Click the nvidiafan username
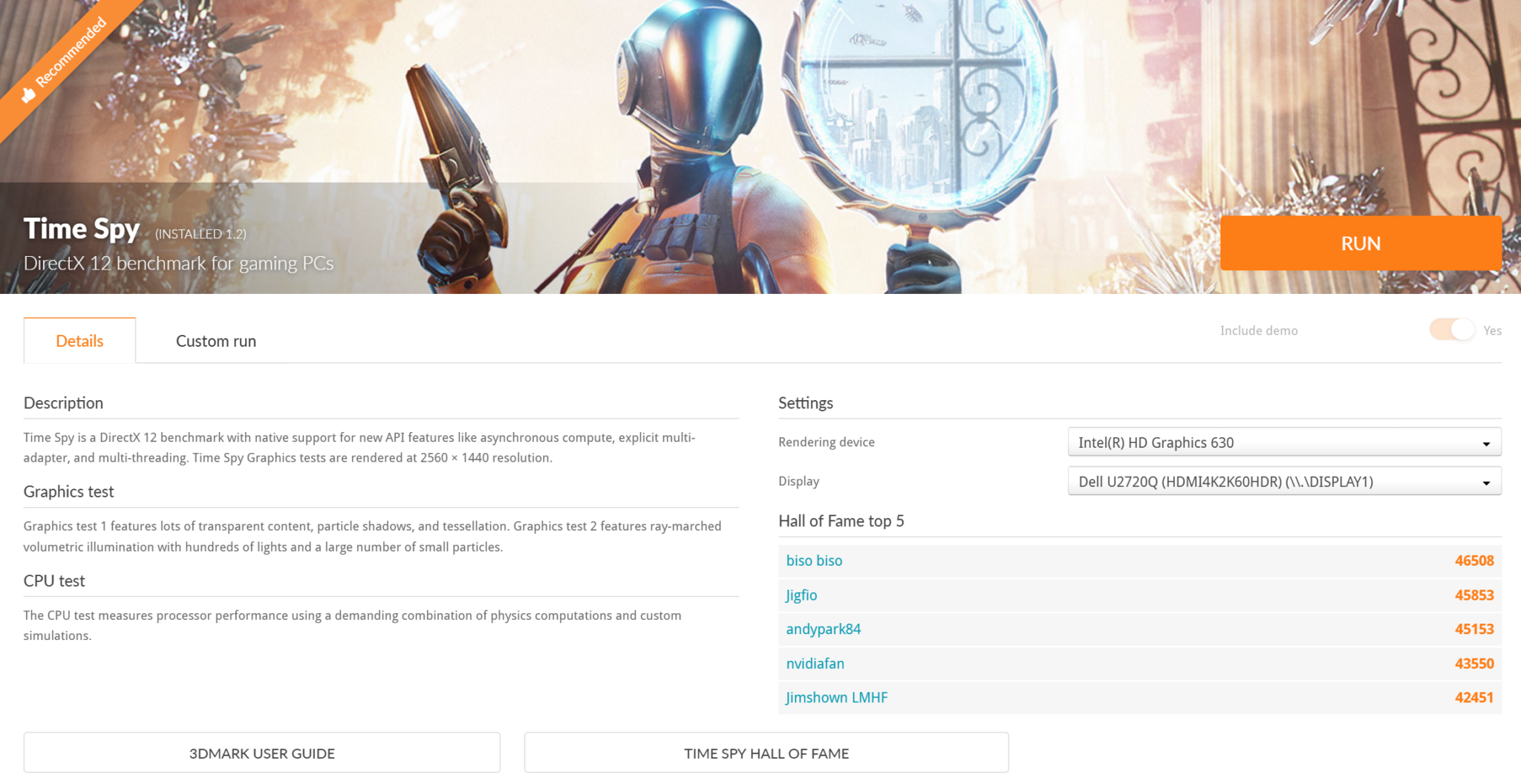Screen dimensions: 1521x784 coord(815,663)
